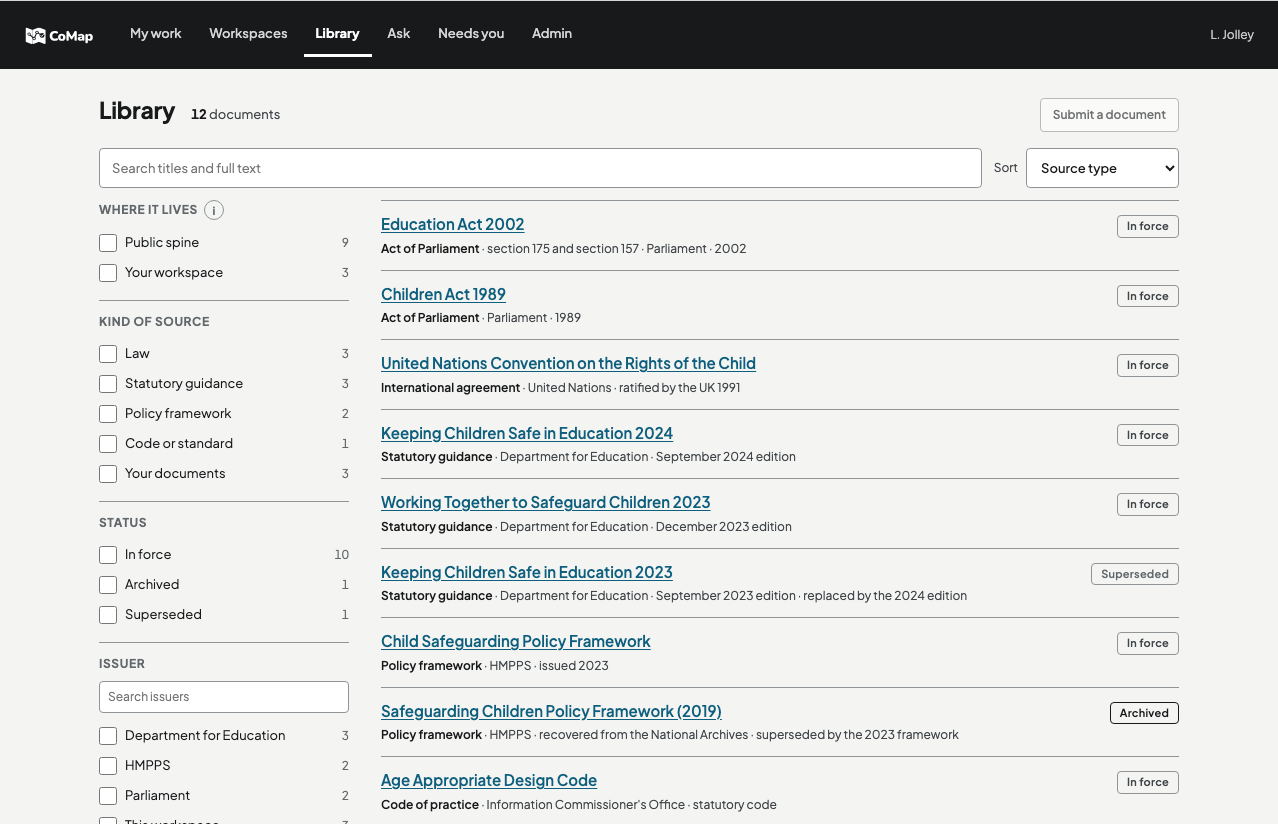Open Keeping Children Safe in Education 2024

click(527, 434)
